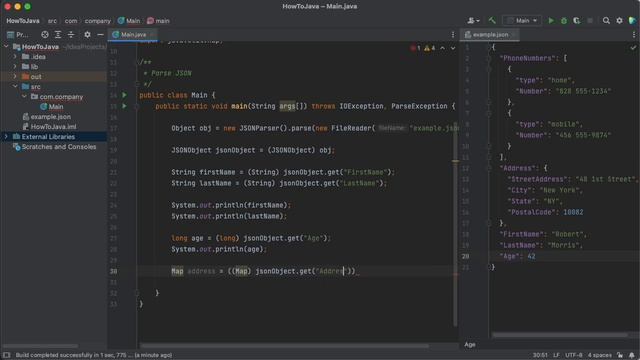Click the example.json horizontal scrollbar
640x360 pixels.
tap(560, 335)
